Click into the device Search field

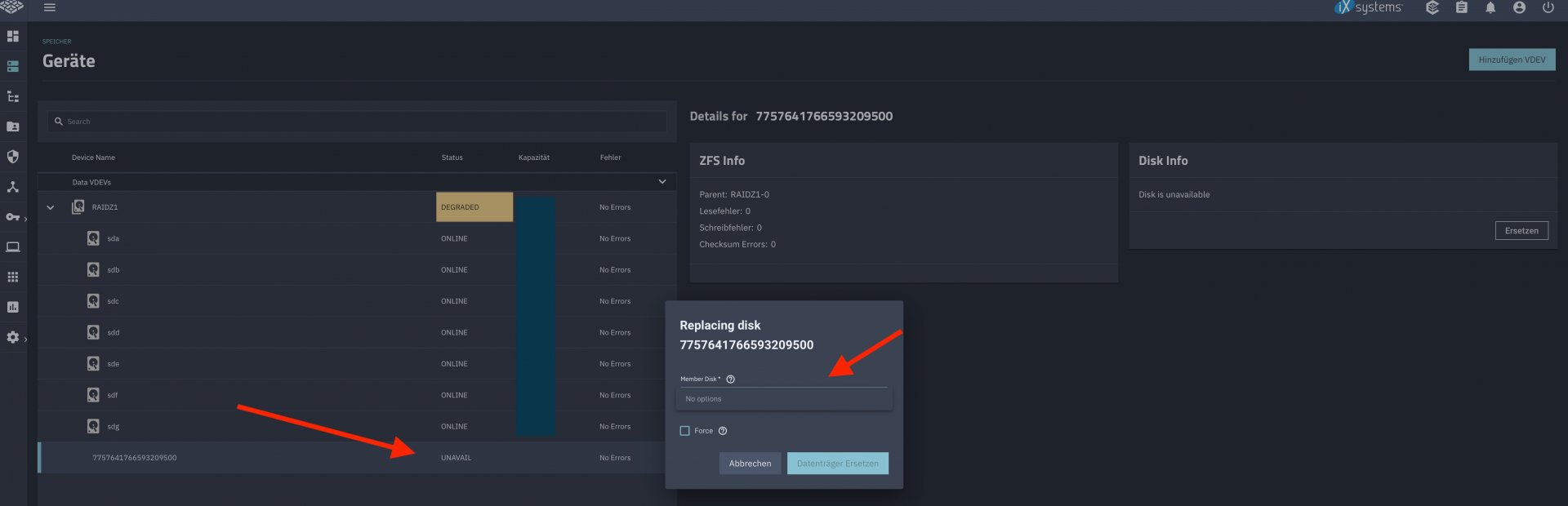[358, 122]
